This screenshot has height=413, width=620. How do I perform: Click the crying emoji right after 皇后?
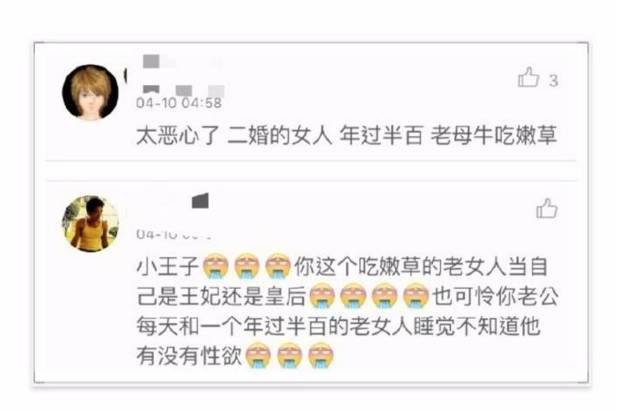coord(322,296)
